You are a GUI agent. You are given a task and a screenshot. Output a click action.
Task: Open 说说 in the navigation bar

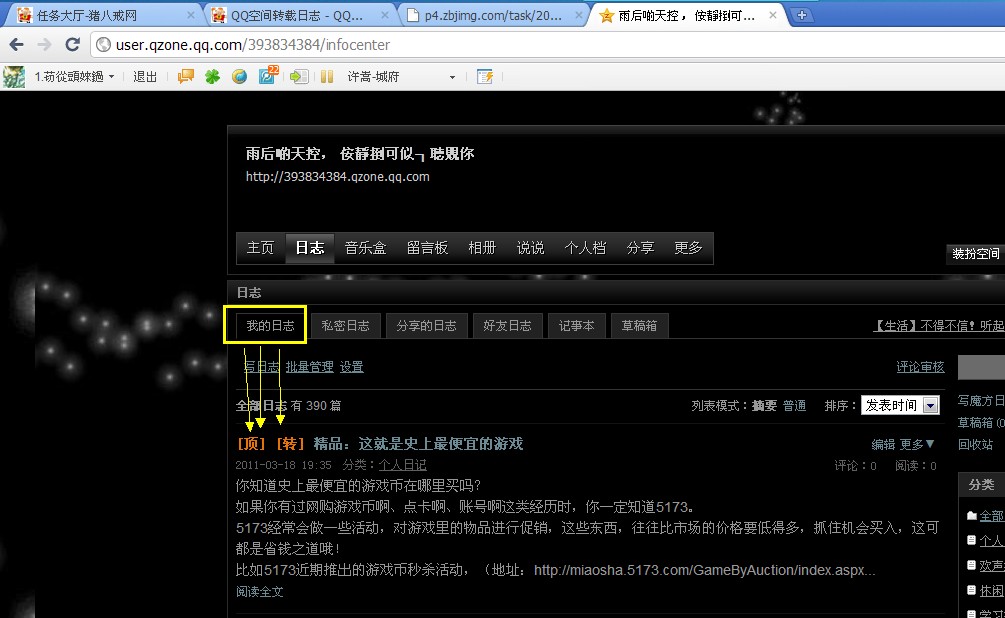[x=531, y=248]
